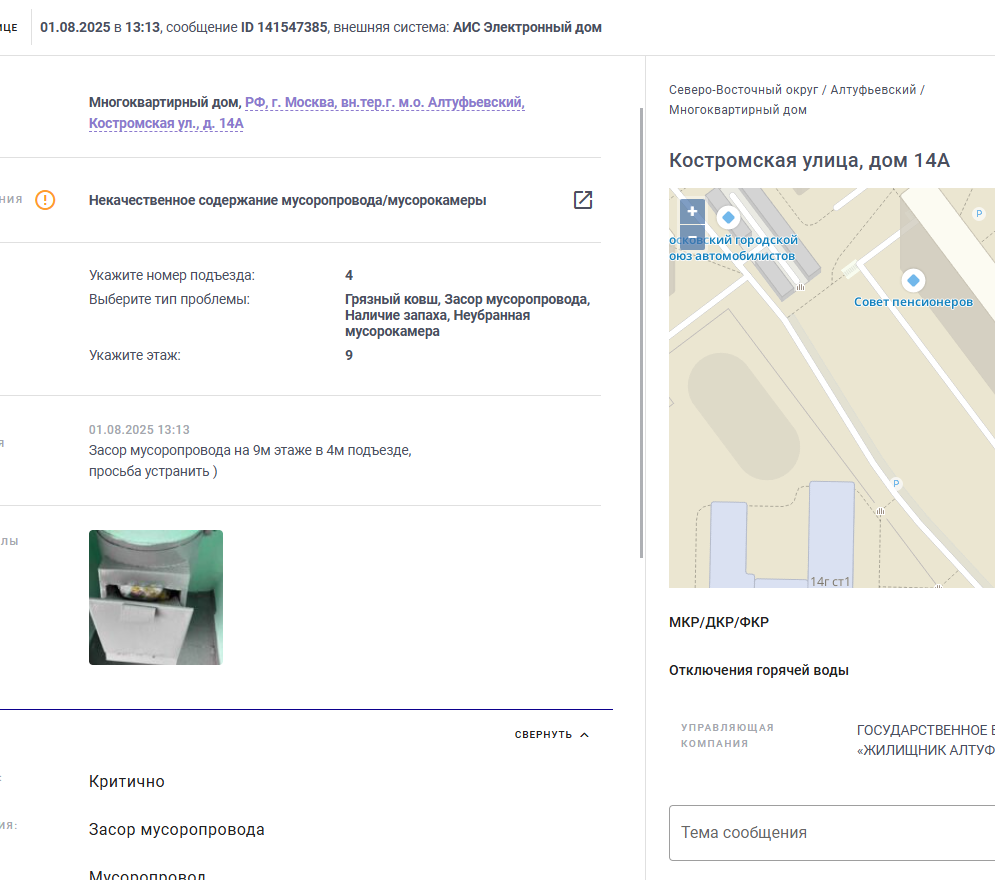Select the МКР/ДКР/ФКР section heading
This screenshot has width=995, height=880.
point(719,622)
